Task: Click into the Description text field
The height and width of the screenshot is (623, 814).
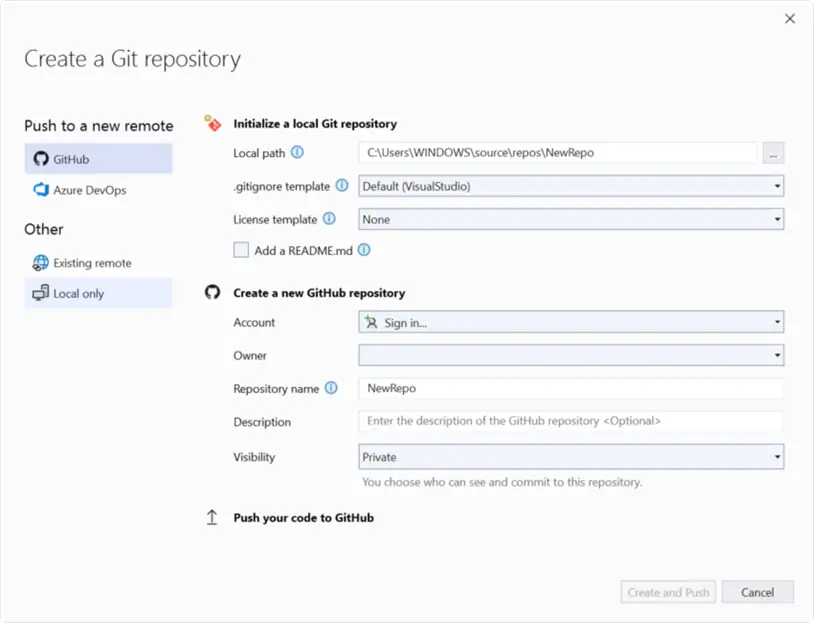Action: point(570,422)
